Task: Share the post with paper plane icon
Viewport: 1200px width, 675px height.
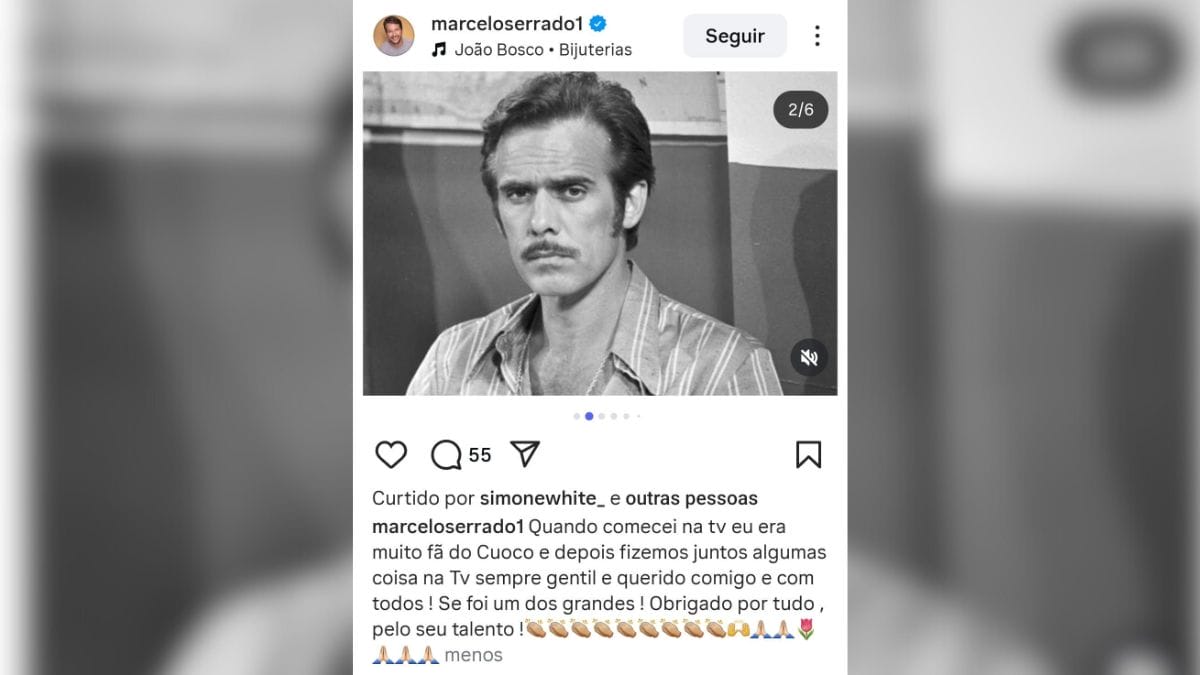Action: point(525,454)
